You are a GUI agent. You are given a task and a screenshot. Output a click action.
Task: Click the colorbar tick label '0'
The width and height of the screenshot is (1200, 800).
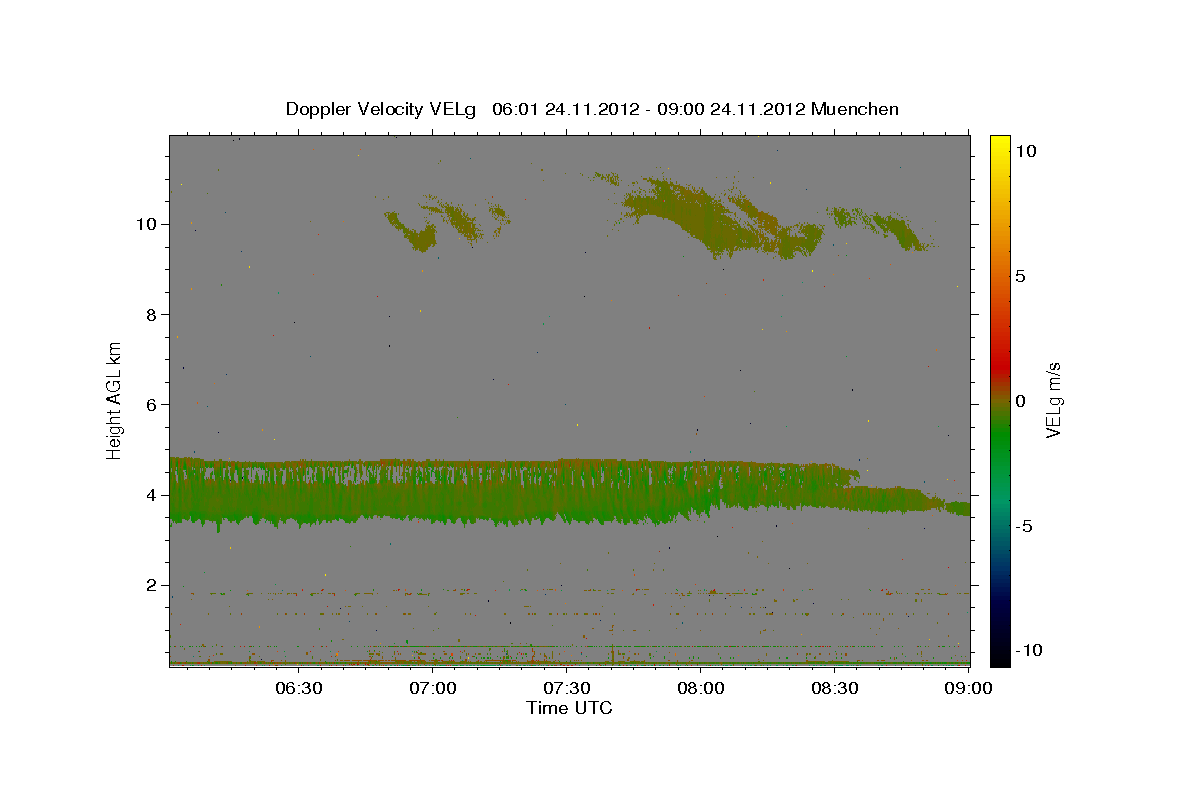pyautogui.click(x=1020, y=401)
